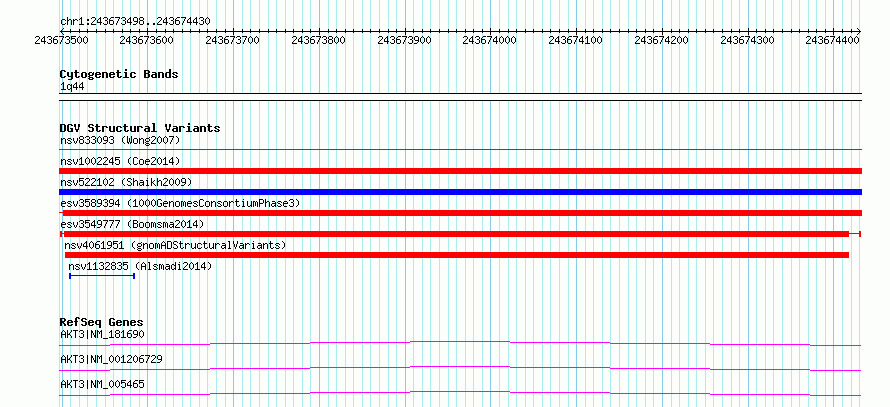The height and width of the screenshot is (407, 890).
Task: Click ruler position 243674000
Action: tap(490, 40)
